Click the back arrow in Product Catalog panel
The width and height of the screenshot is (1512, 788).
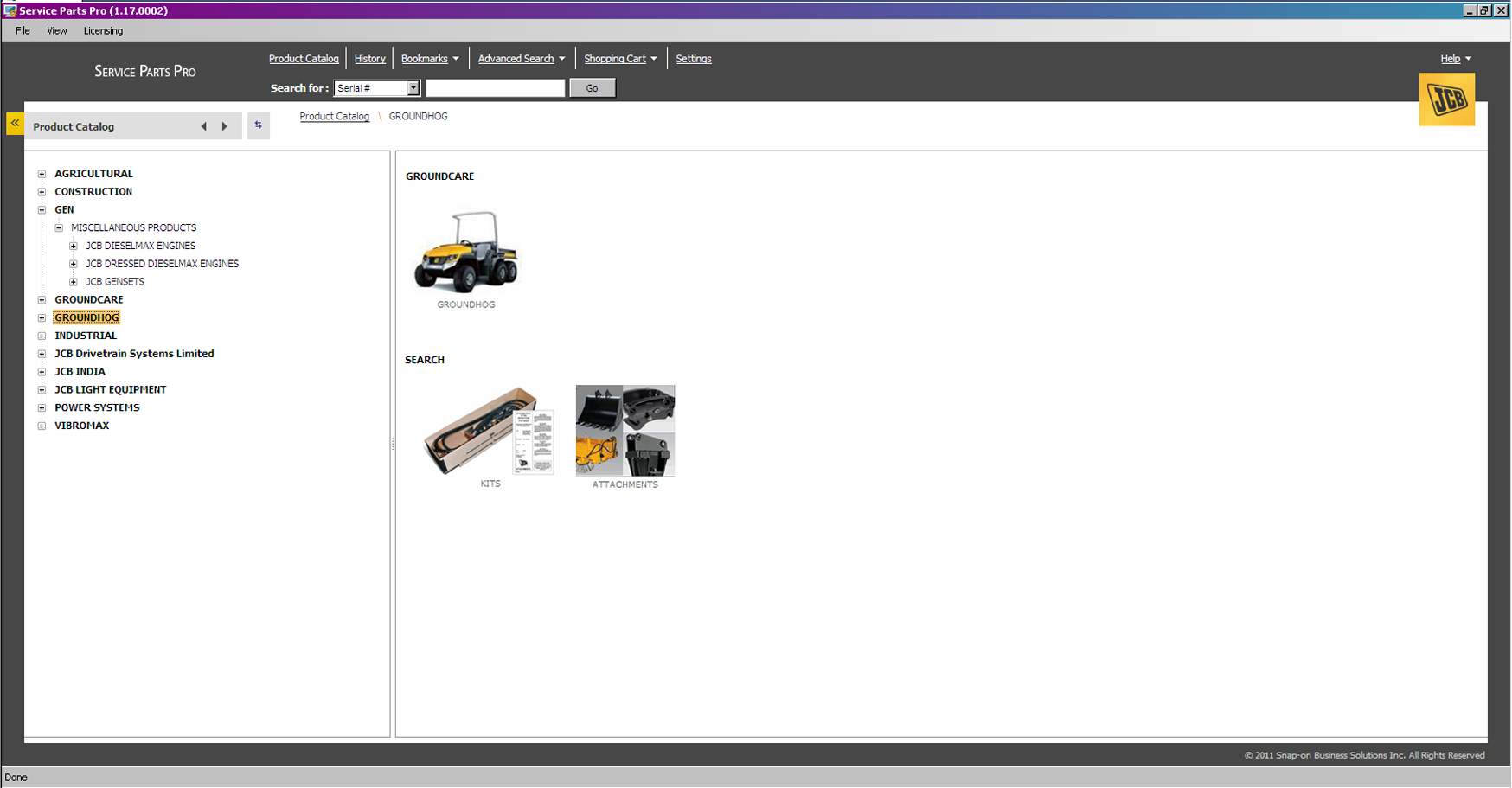(204, 126)
